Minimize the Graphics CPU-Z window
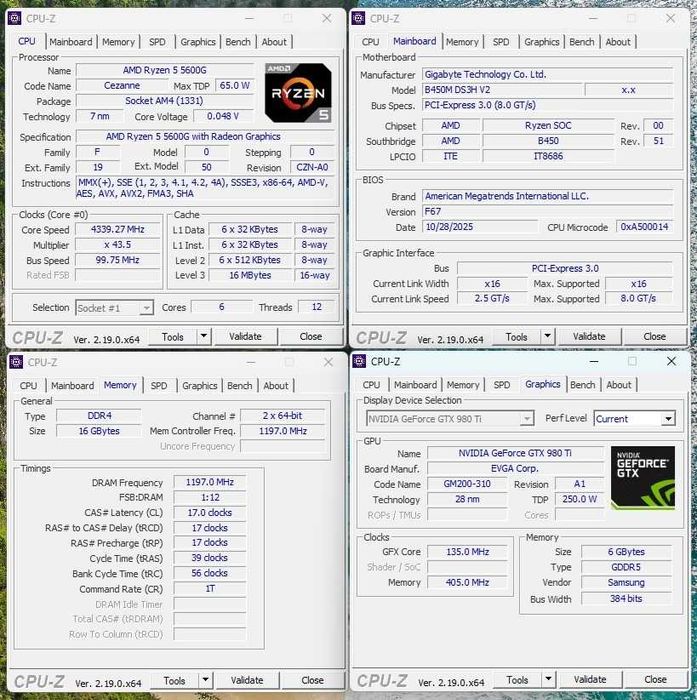The width and height of the screenshot is (697, 700). coord(593,362)
